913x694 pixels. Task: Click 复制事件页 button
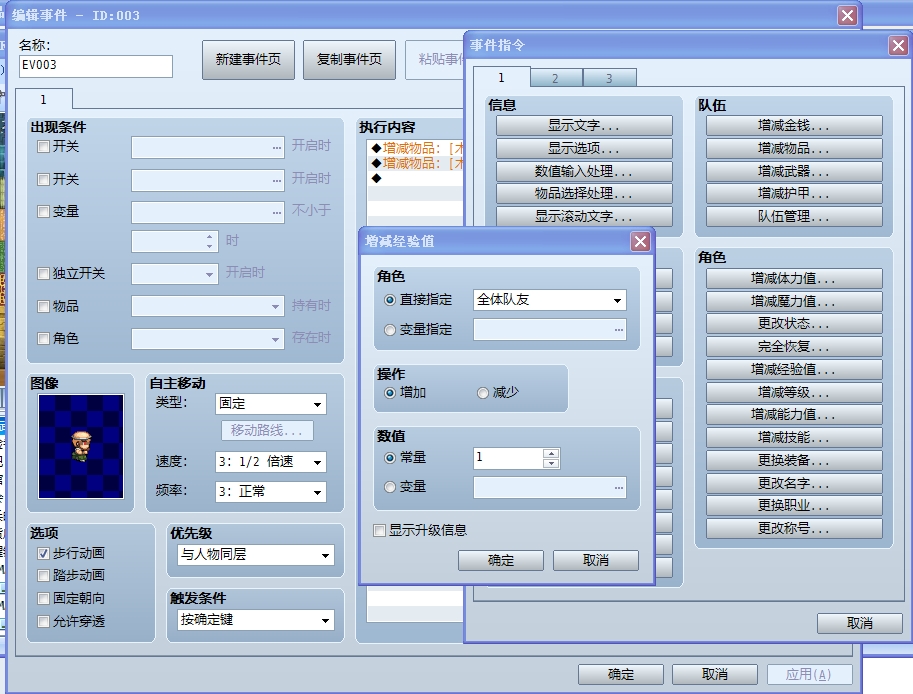[x=349, y=59]
